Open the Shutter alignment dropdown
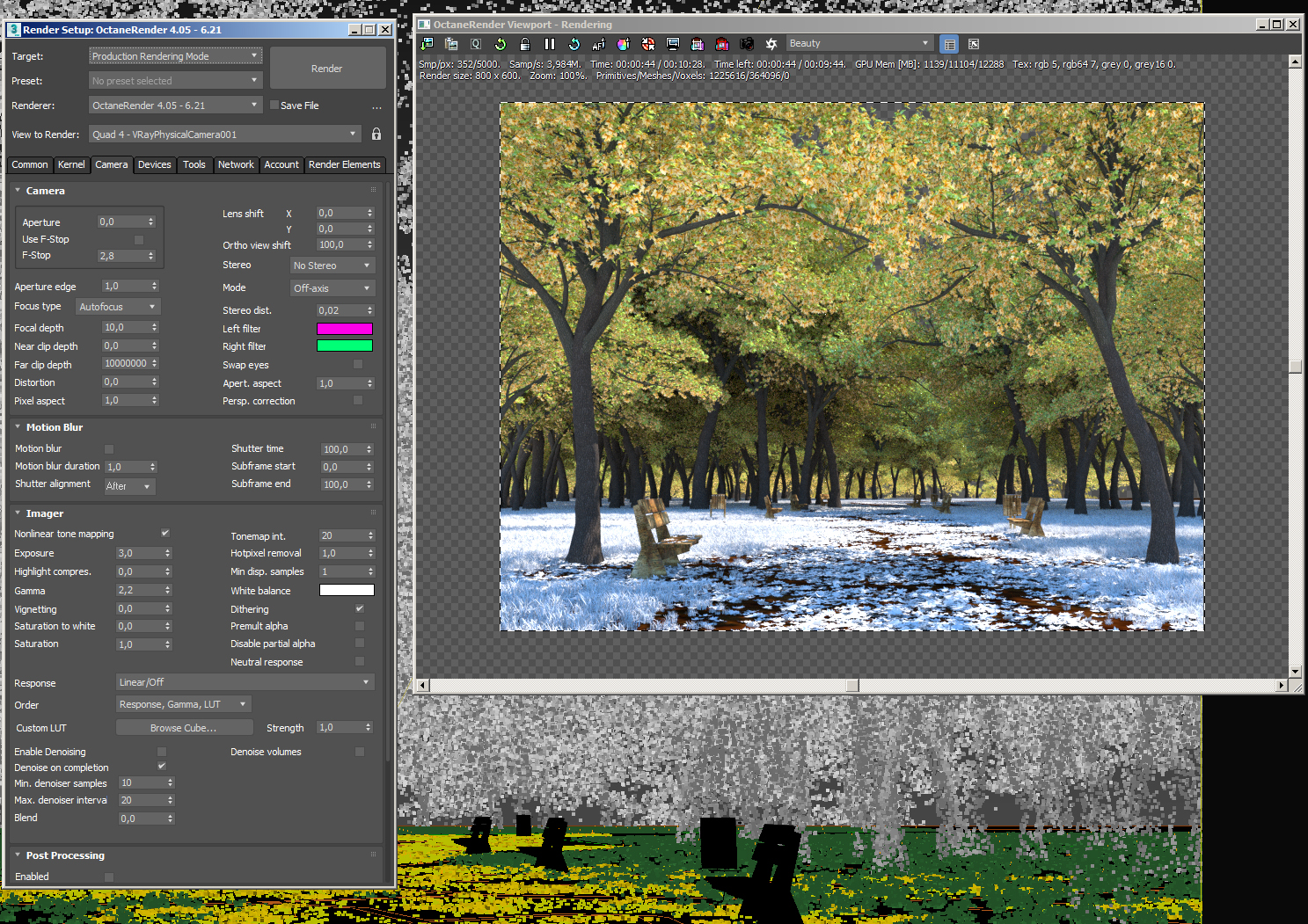This screenshot has height=924, width=1308. [129, 486]
